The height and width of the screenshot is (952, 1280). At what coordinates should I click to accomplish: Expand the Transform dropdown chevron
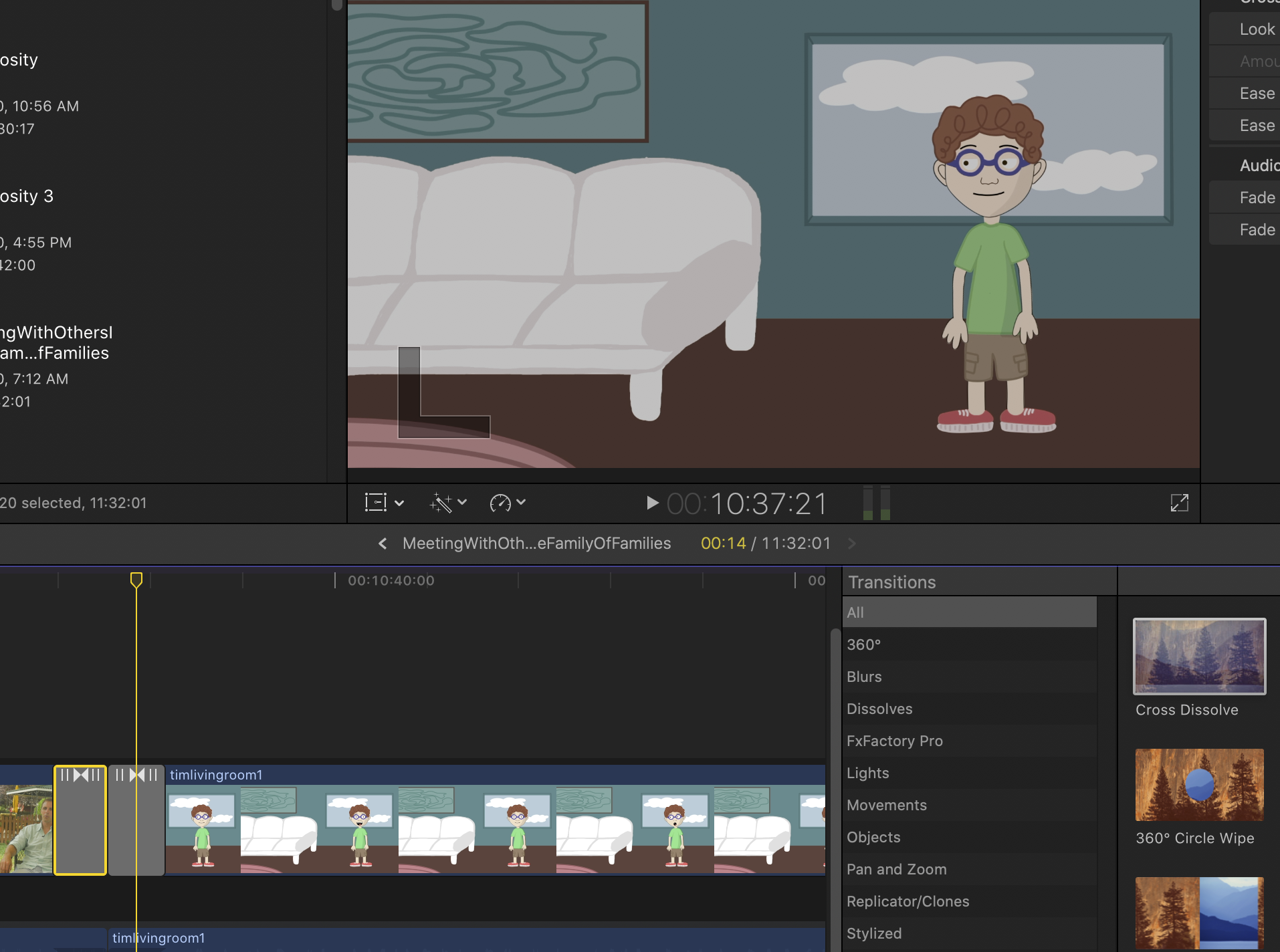[400, 503]
